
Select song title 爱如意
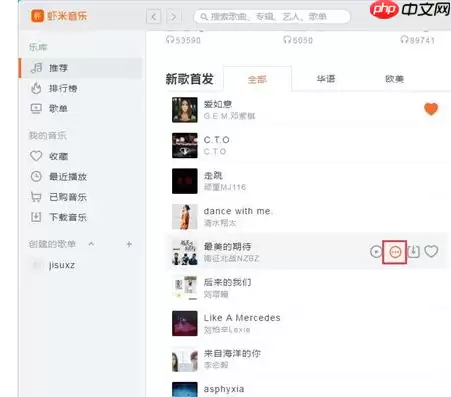[x=218, y=104]
